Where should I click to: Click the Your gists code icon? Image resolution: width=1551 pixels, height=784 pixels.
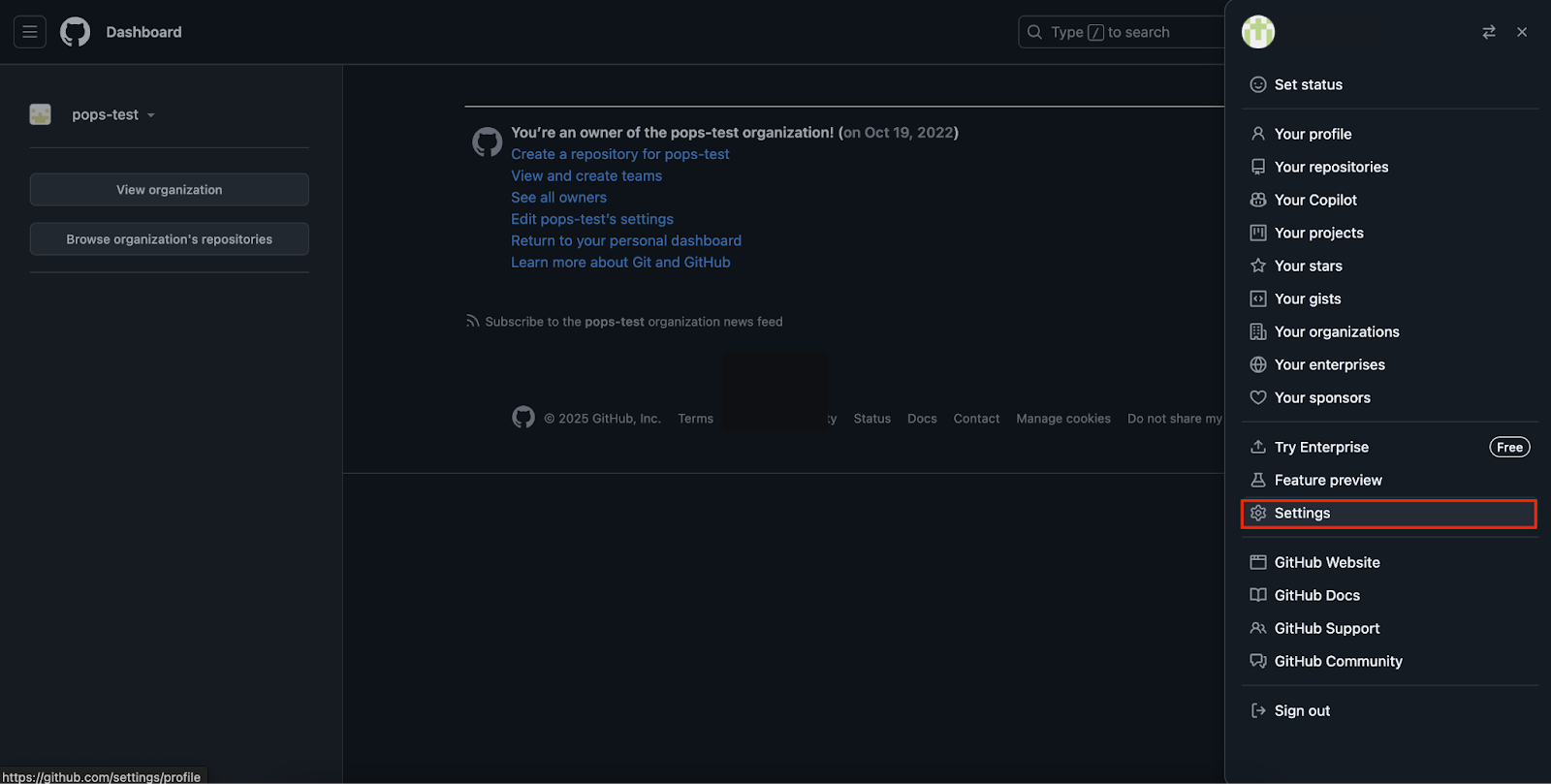click(x=1258, y=298)
